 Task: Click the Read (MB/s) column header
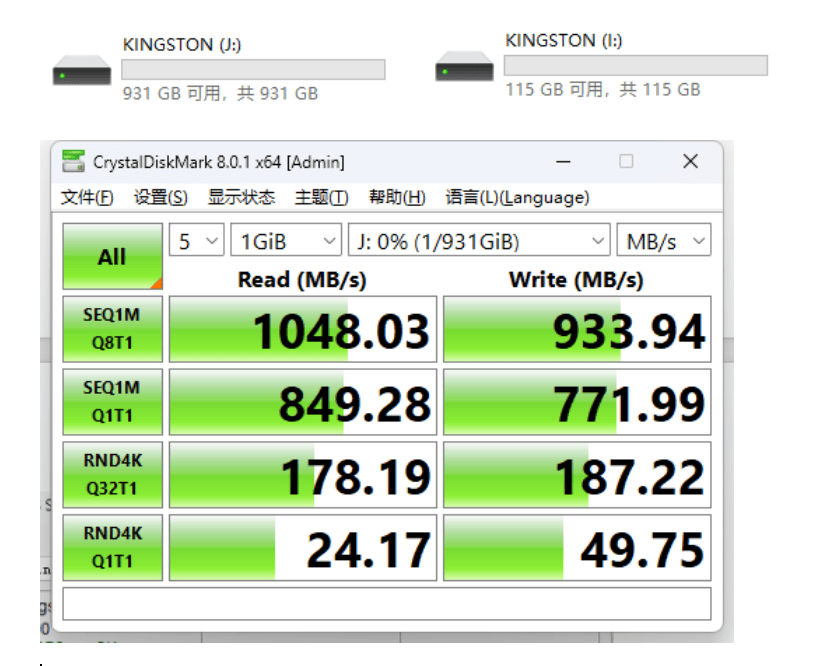coord(302,279)
